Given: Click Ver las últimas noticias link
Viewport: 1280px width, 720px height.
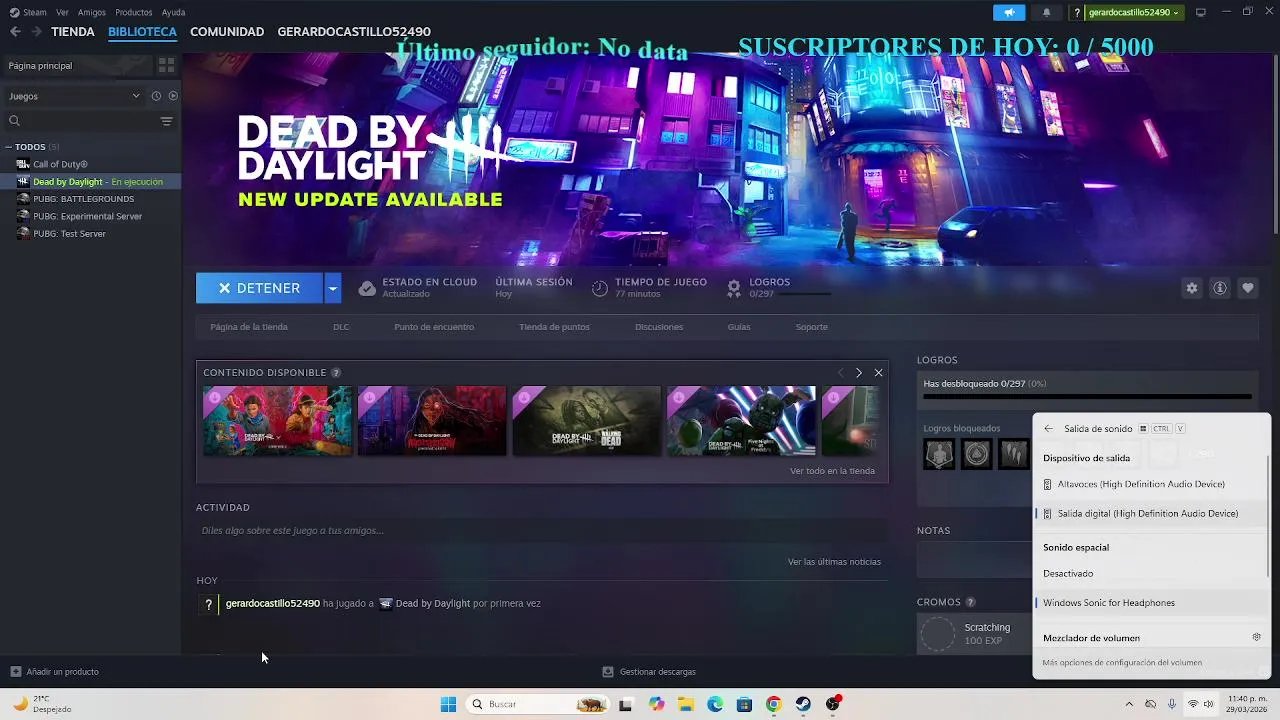Looking at the screenshot, I should click(834, 562).
